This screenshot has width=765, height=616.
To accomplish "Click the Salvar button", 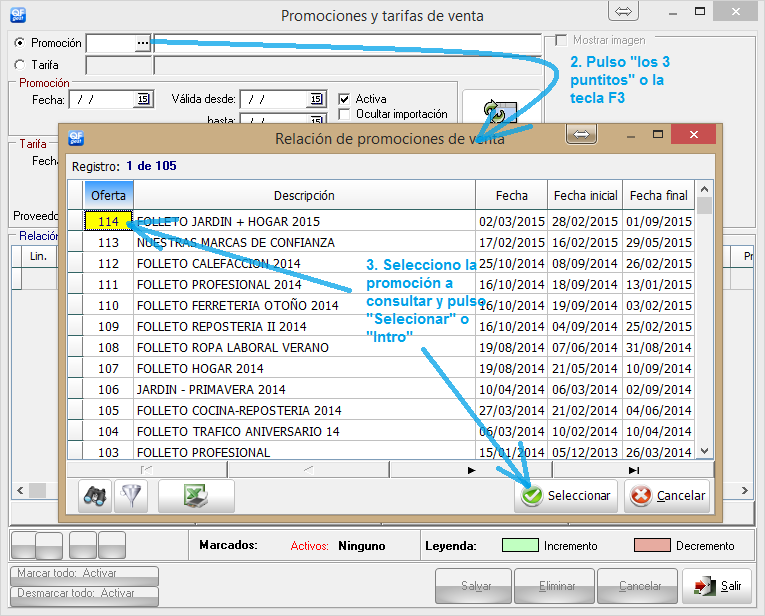I will (473, 586).
